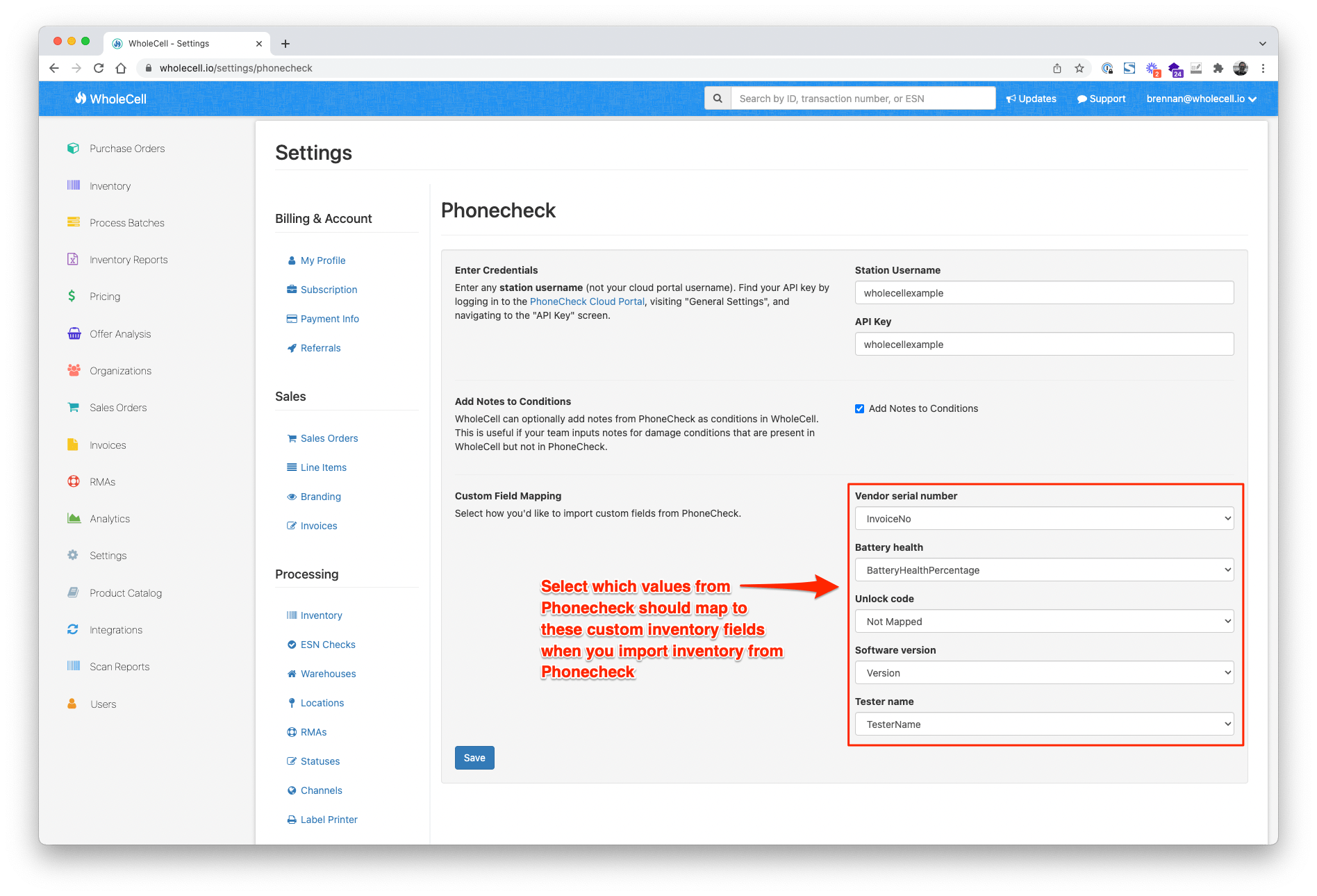This screenshot has width=1317, height=896.
Task: Click the Scan Reports barcode icon
Action: click(73, 666)
